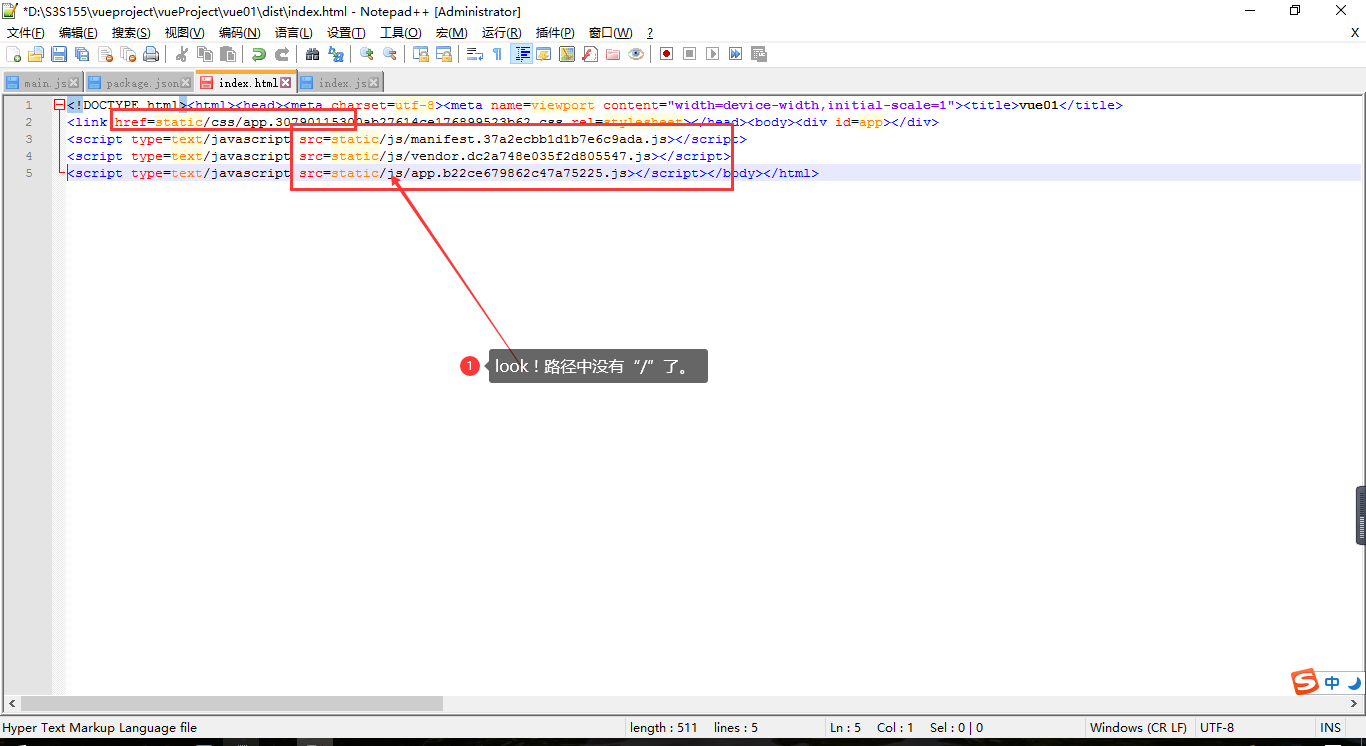Save the current file via toolbar
The height and width of the screenshot is (746, 1366).
(59, 54)
